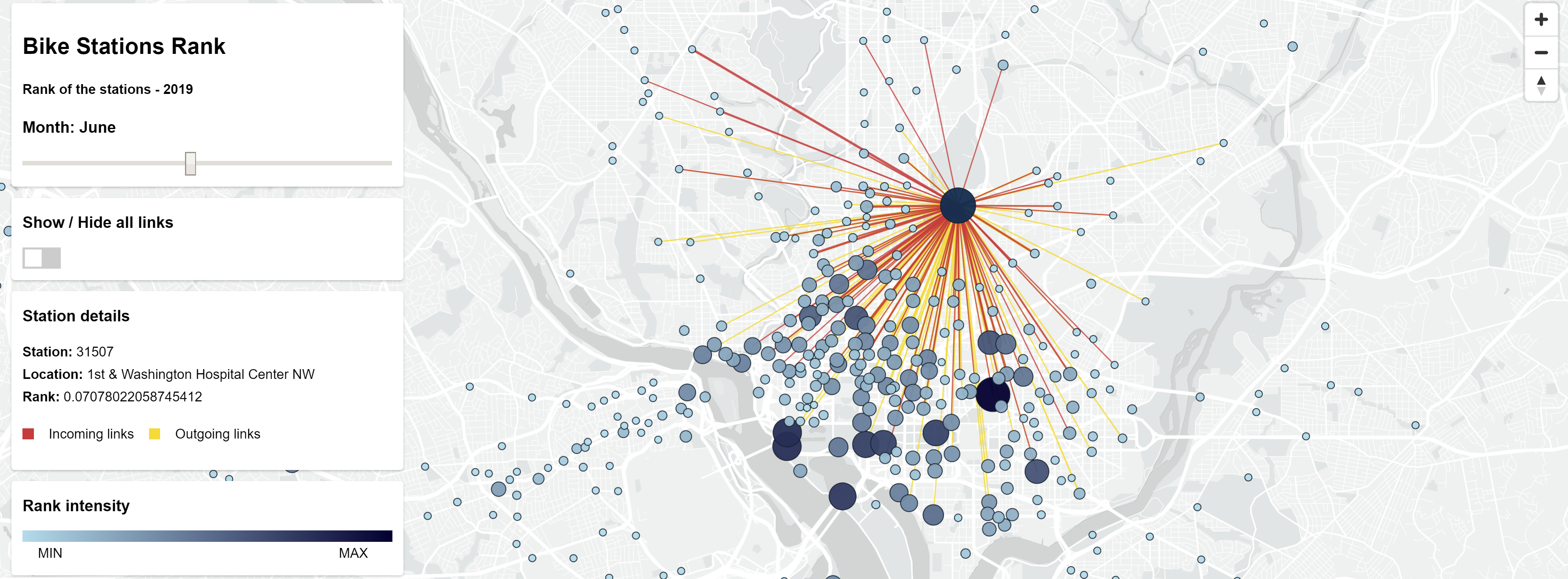
Task: Reset map bearing with compass icon
Action: coord(1541,85)
